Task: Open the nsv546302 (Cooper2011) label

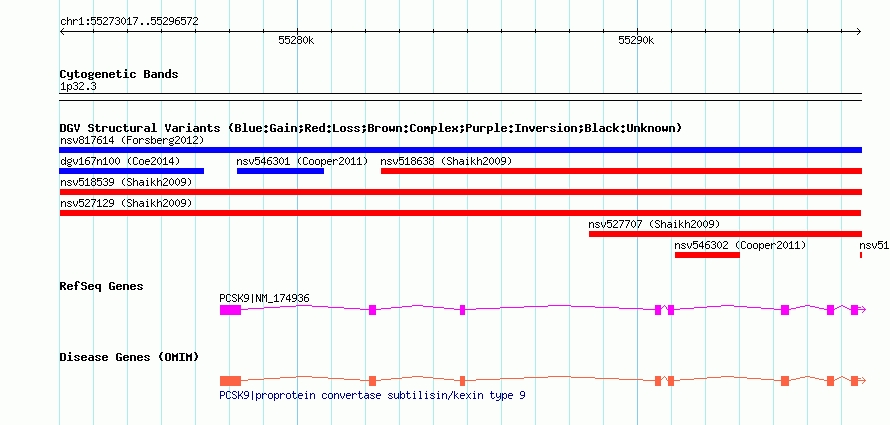Action: click(740, 246)
